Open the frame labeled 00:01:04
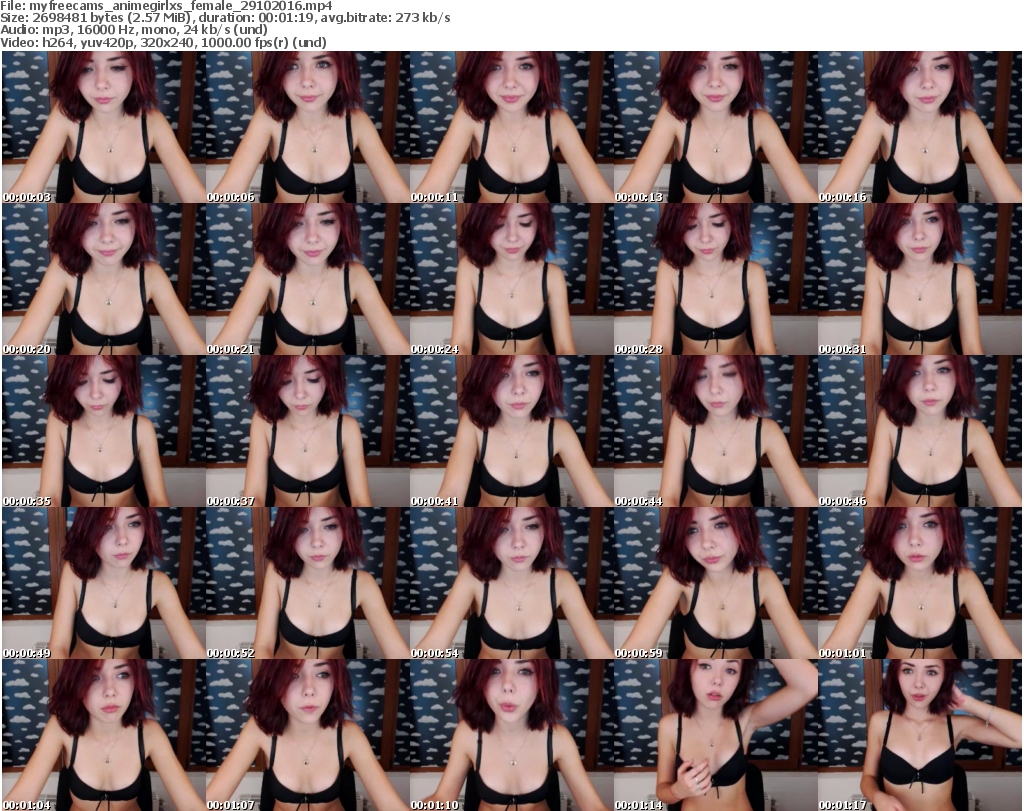Image resolution: width=1024 pixels, height=811 pixels. click(103, 735)
